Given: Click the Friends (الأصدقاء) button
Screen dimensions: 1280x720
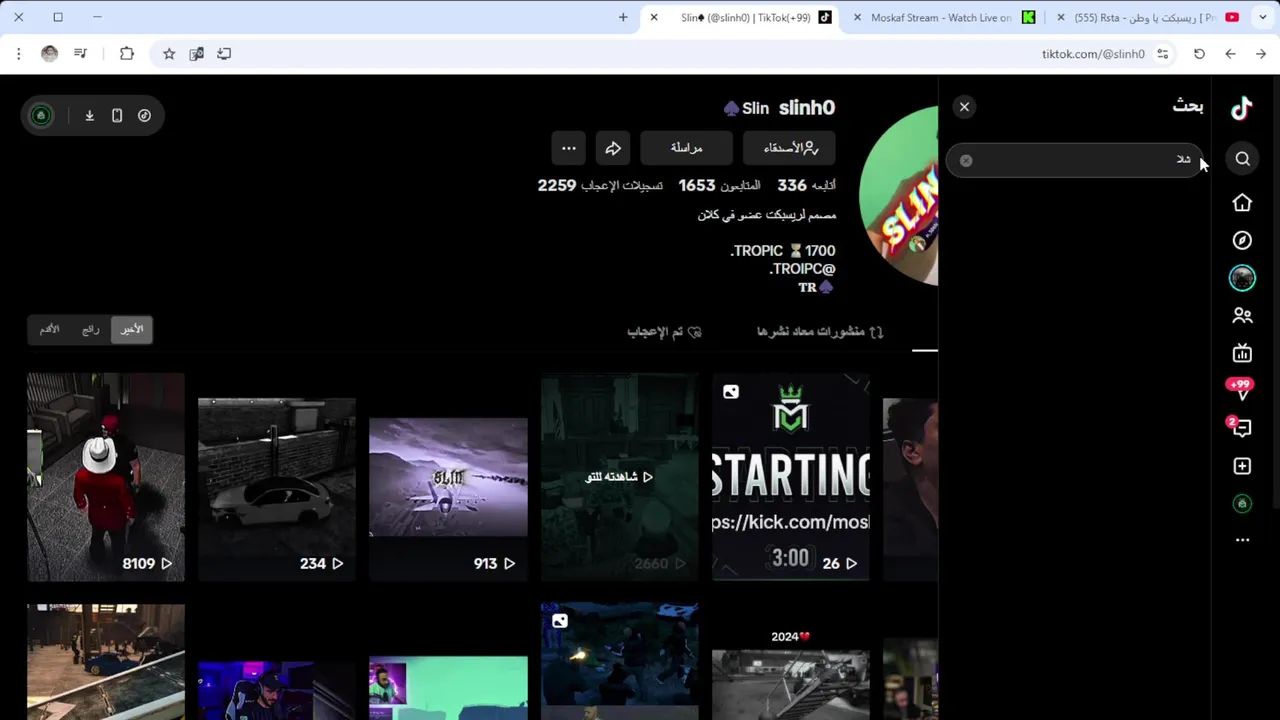Looking at the screenshot, I should click(790, 148).
